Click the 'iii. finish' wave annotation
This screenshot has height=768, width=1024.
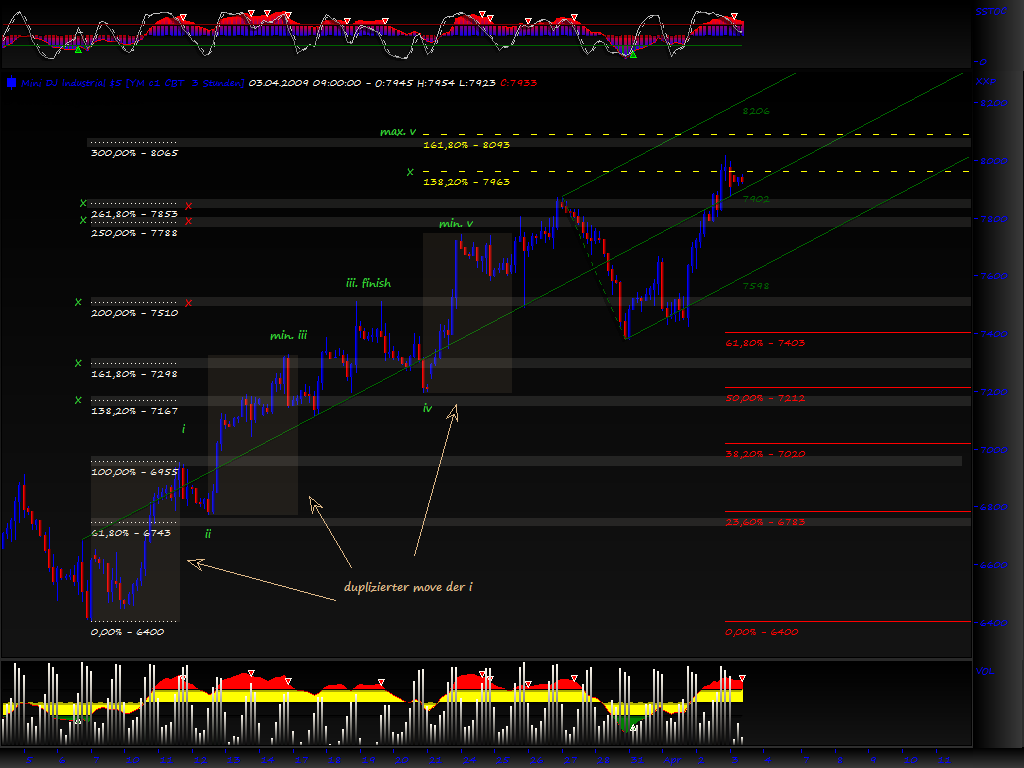coord(368,283)
